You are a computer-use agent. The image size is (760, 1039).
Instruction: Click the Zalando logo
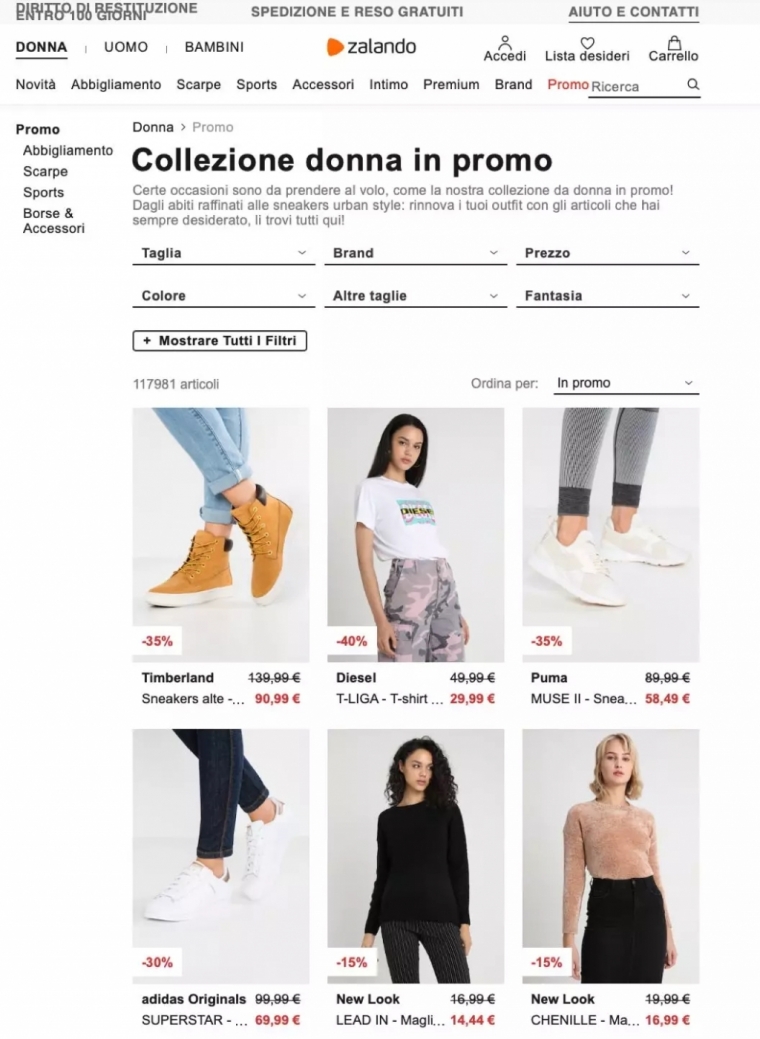pyautogui.click(x=372, y=47)
